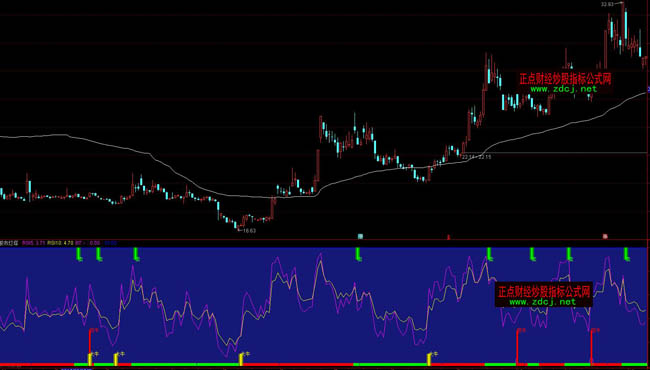Select the green marker above the 22.14 breakout

click(x=489, y=254)
